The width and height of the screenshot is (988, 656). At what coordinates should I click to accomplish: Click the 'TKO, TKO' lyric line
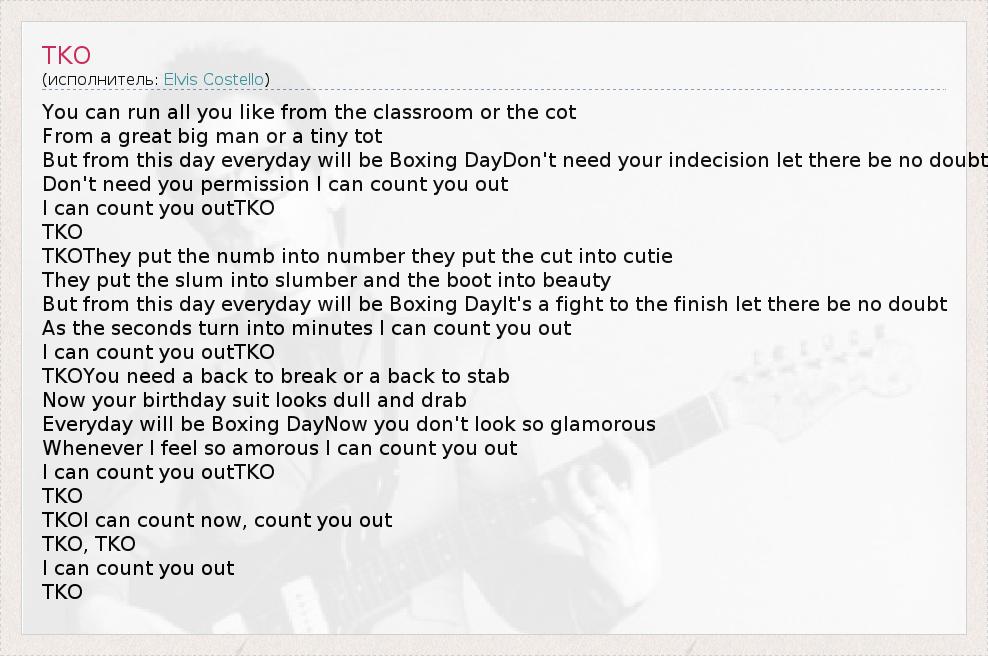89,544
